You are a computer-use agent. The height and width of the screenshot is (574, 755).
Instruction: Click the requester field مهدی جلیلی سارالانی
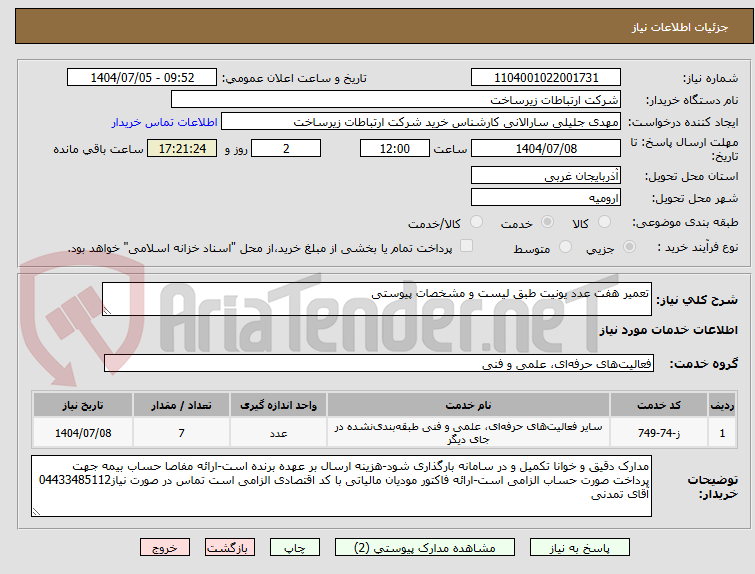point(421,122)
